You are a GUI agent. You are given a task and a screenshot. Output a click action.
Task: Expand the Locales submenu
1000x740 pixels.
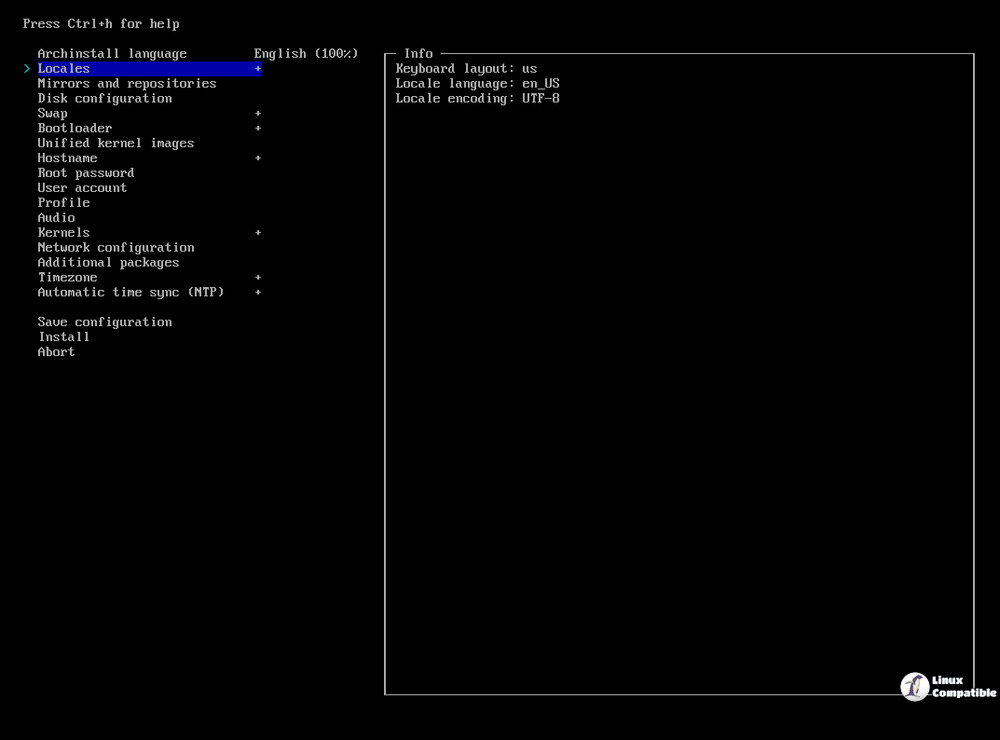click(63, 68)
